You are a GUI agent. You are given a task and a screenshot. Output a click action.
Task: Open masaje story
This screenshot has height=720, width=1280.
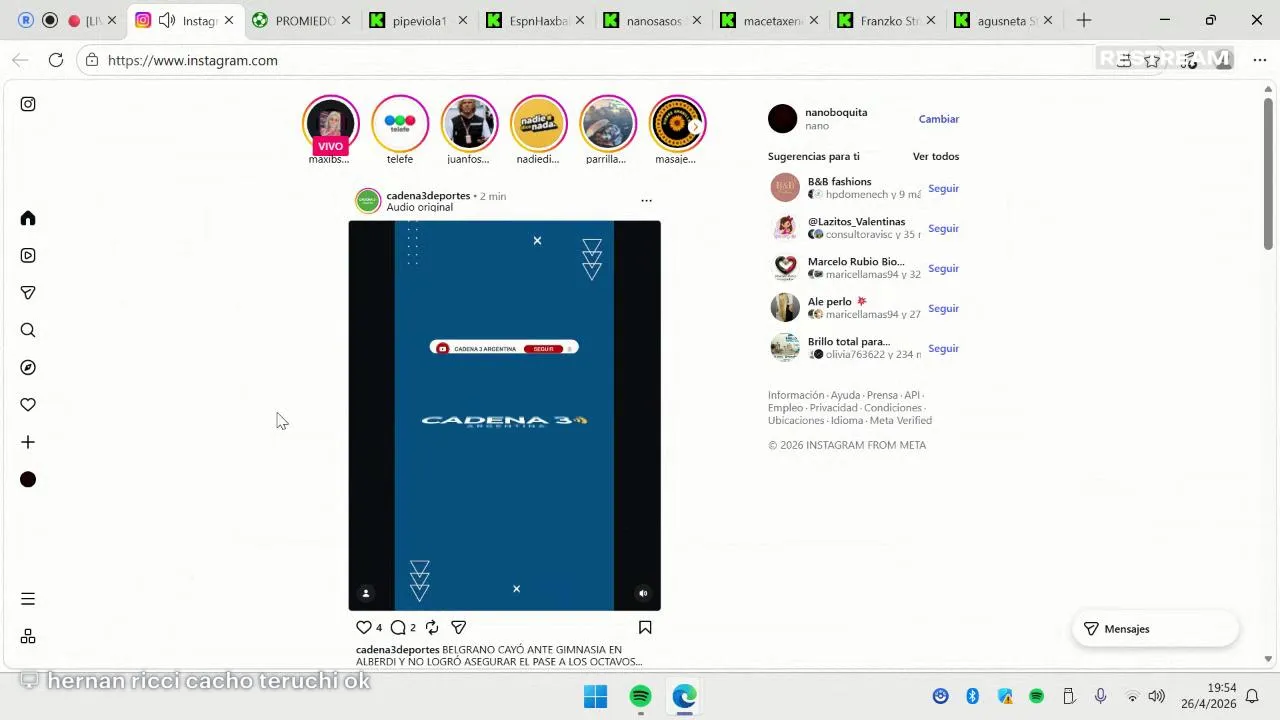[677, 124]
